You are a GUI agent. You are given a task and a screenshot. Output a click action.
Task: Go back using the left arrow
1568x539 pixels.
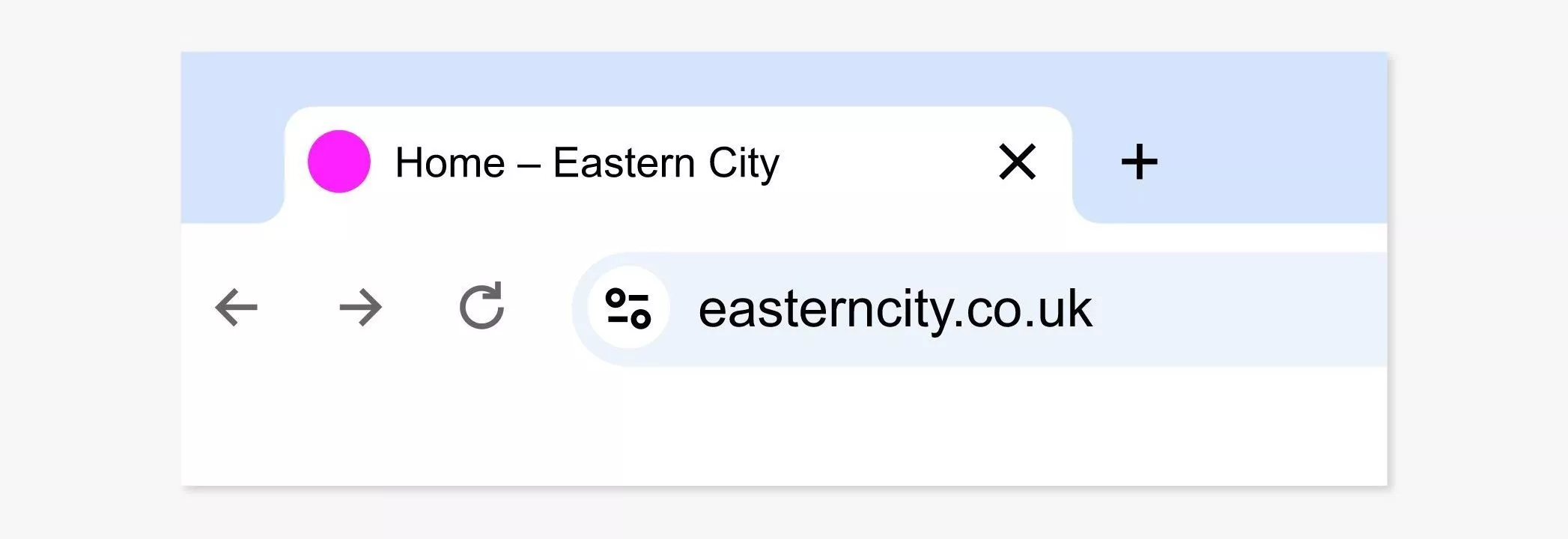[x=237, y=308]
